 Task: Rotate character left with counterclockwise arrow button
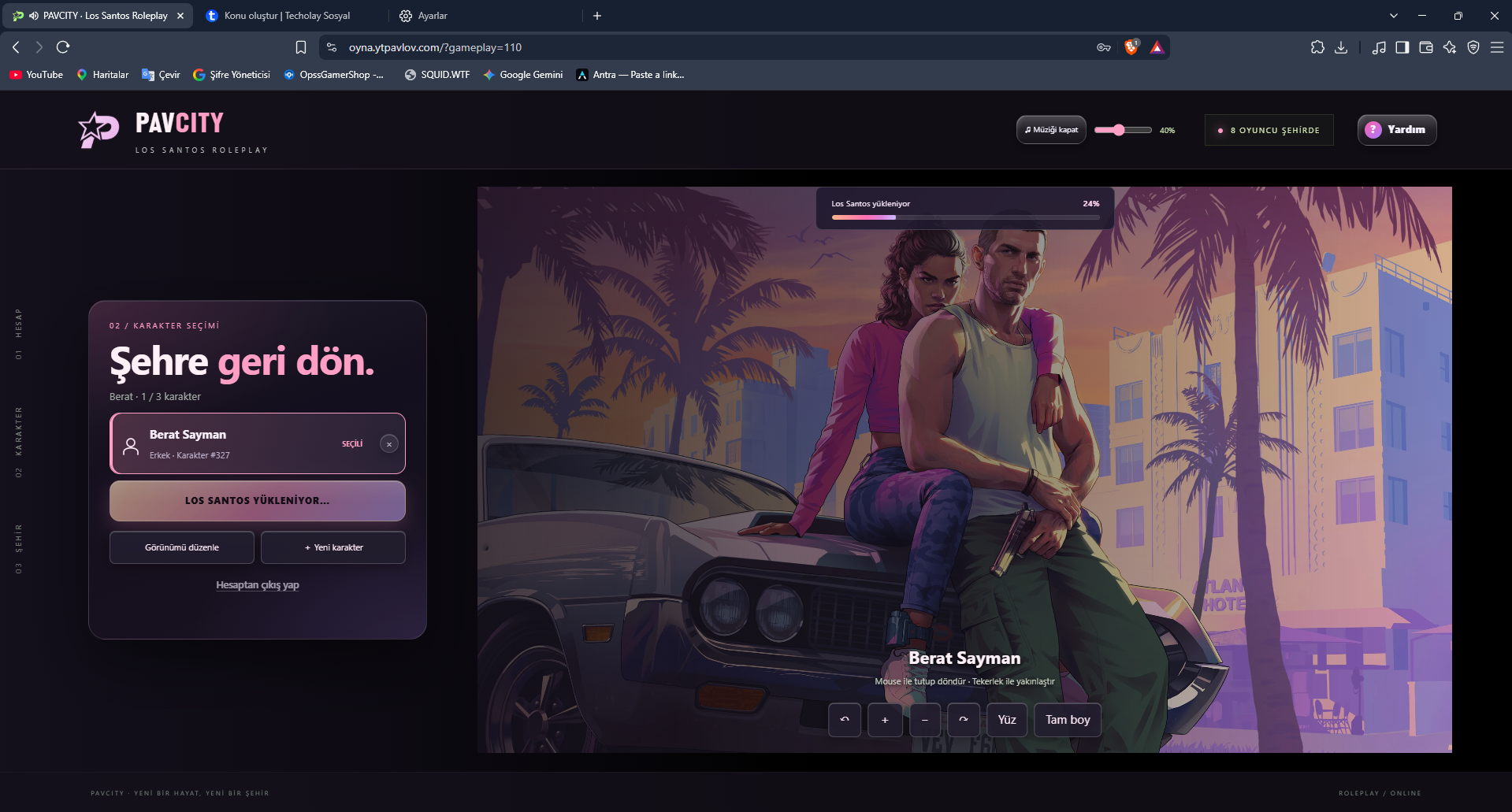845,720
